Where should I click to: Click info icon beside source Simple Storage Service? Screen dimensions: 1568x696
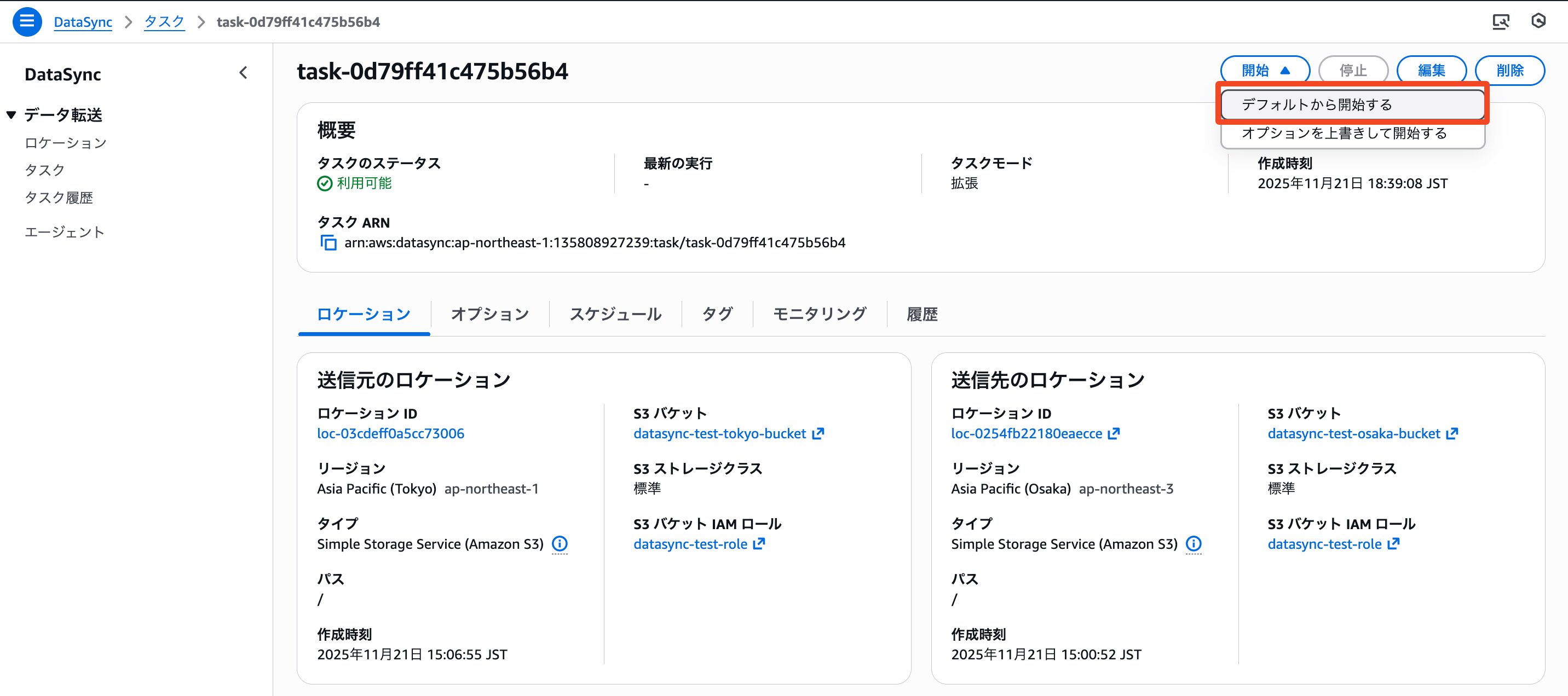point(560,543)
